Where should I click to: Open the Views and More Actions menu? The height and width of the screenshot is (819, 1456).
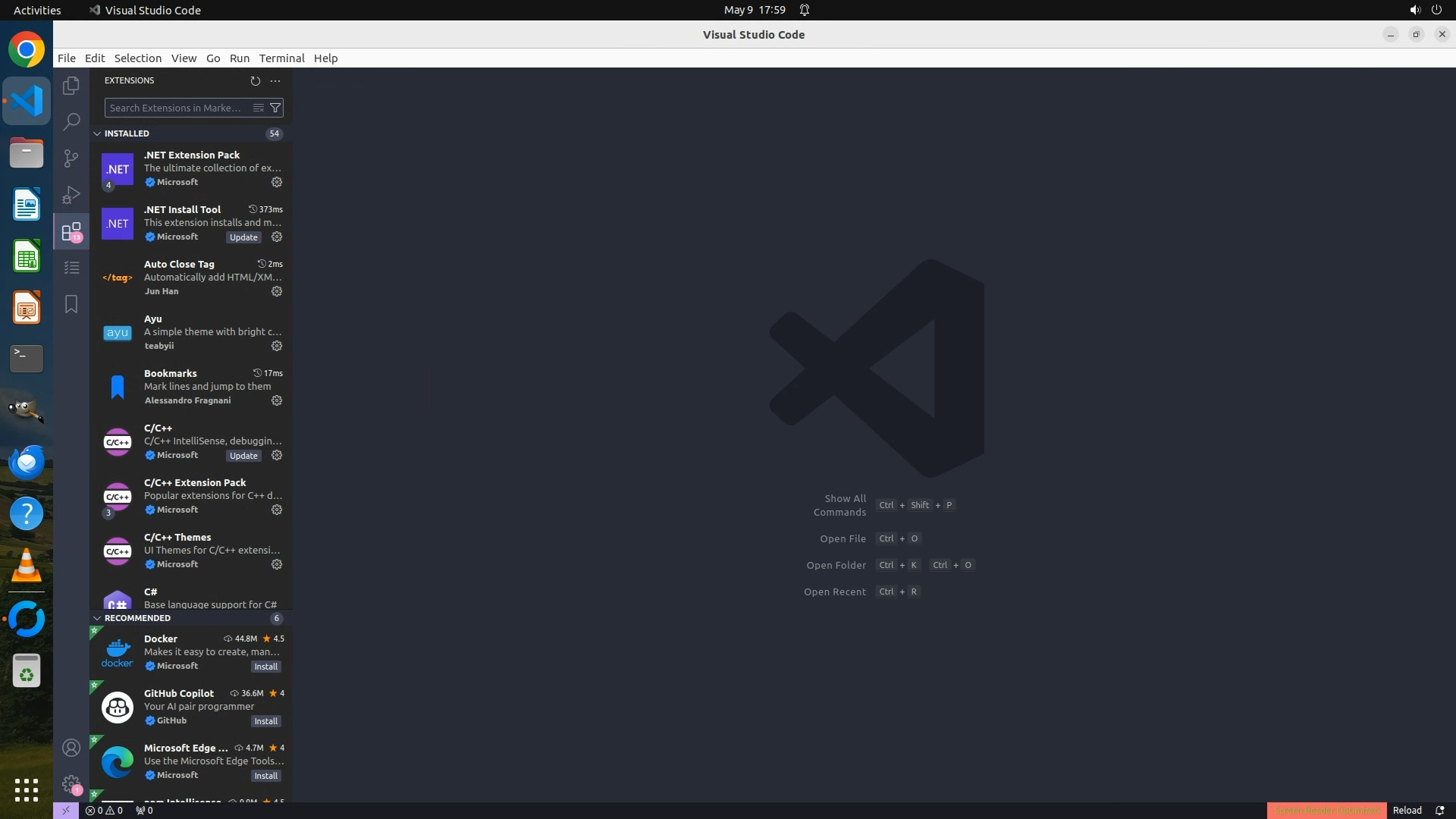(275, 80)
